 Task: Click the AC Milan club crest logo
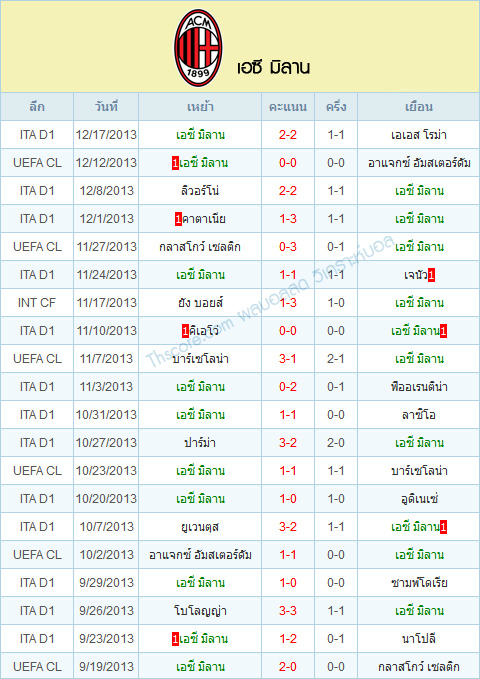click(x=198, y=48)
